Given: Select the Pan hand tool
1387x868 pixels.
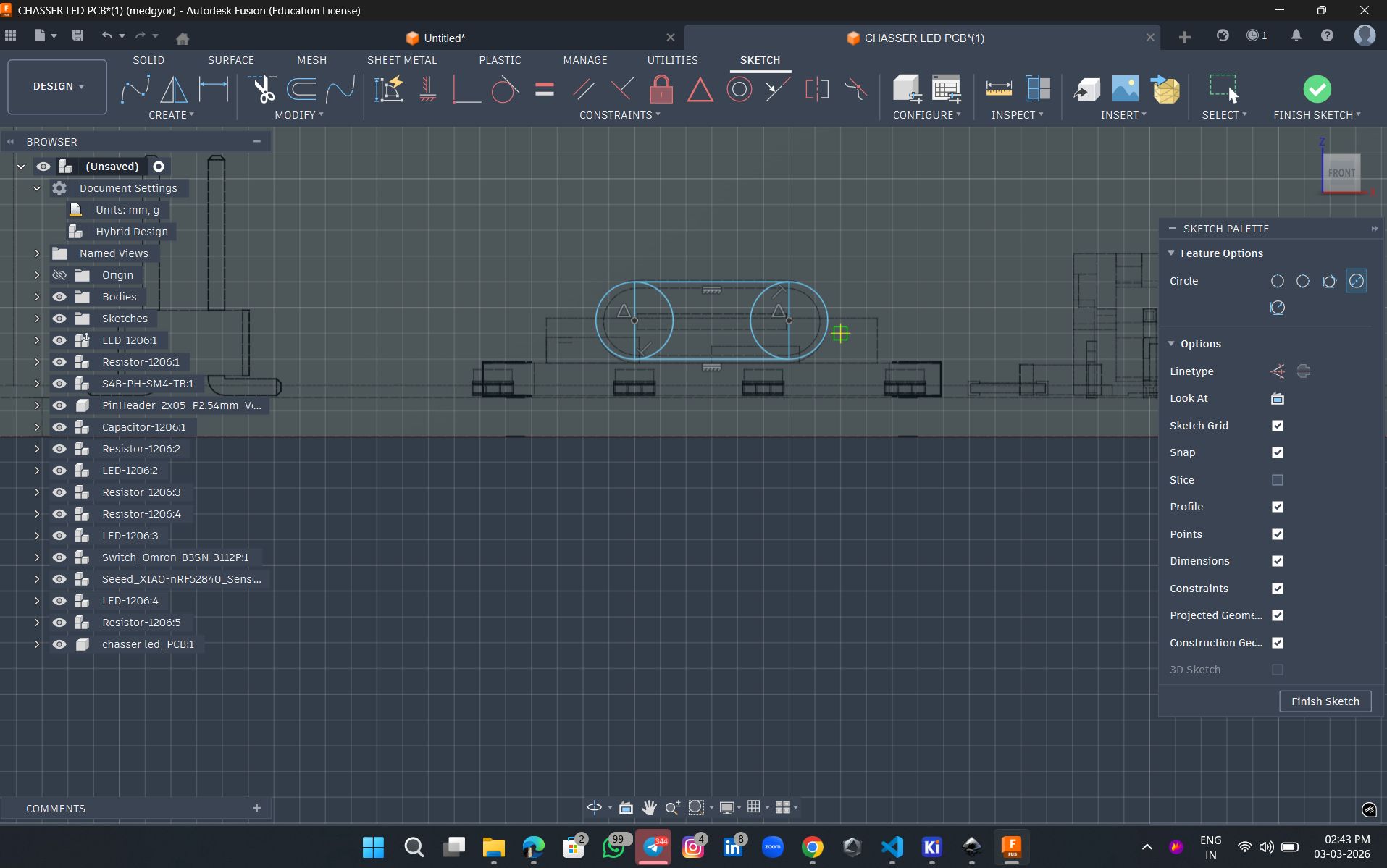Looking at the screenshot, I should pos(649,807).
